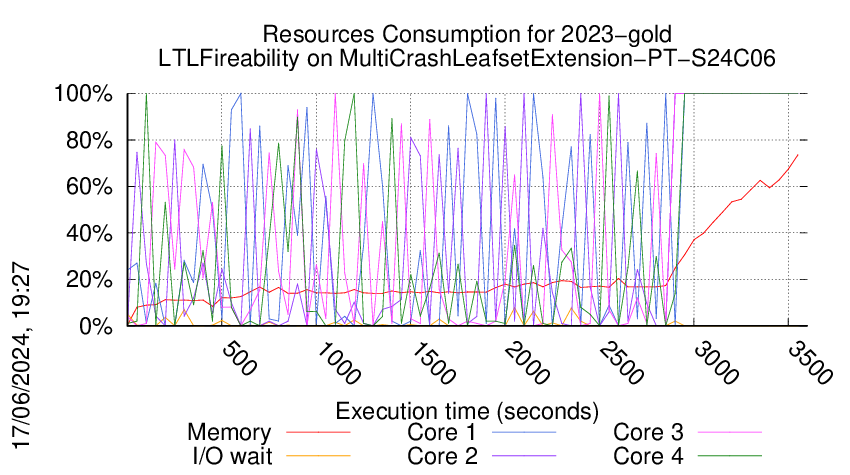The image size is (850, 475).
Task: Click the orange I/O wait legend line sample
Action: coord(318,456)
